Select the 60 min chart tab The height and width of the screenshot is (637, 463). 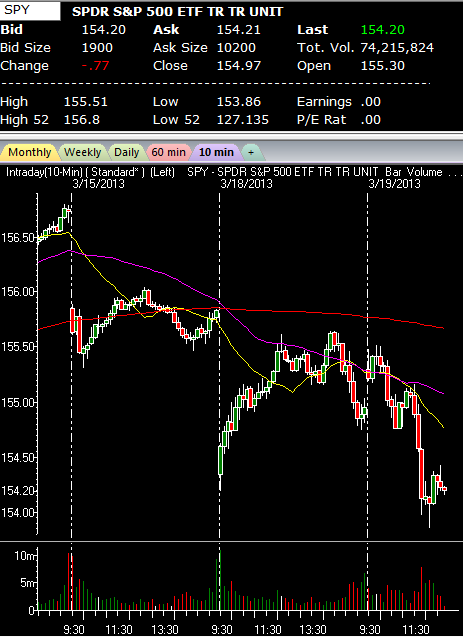[x=168, y=152]
